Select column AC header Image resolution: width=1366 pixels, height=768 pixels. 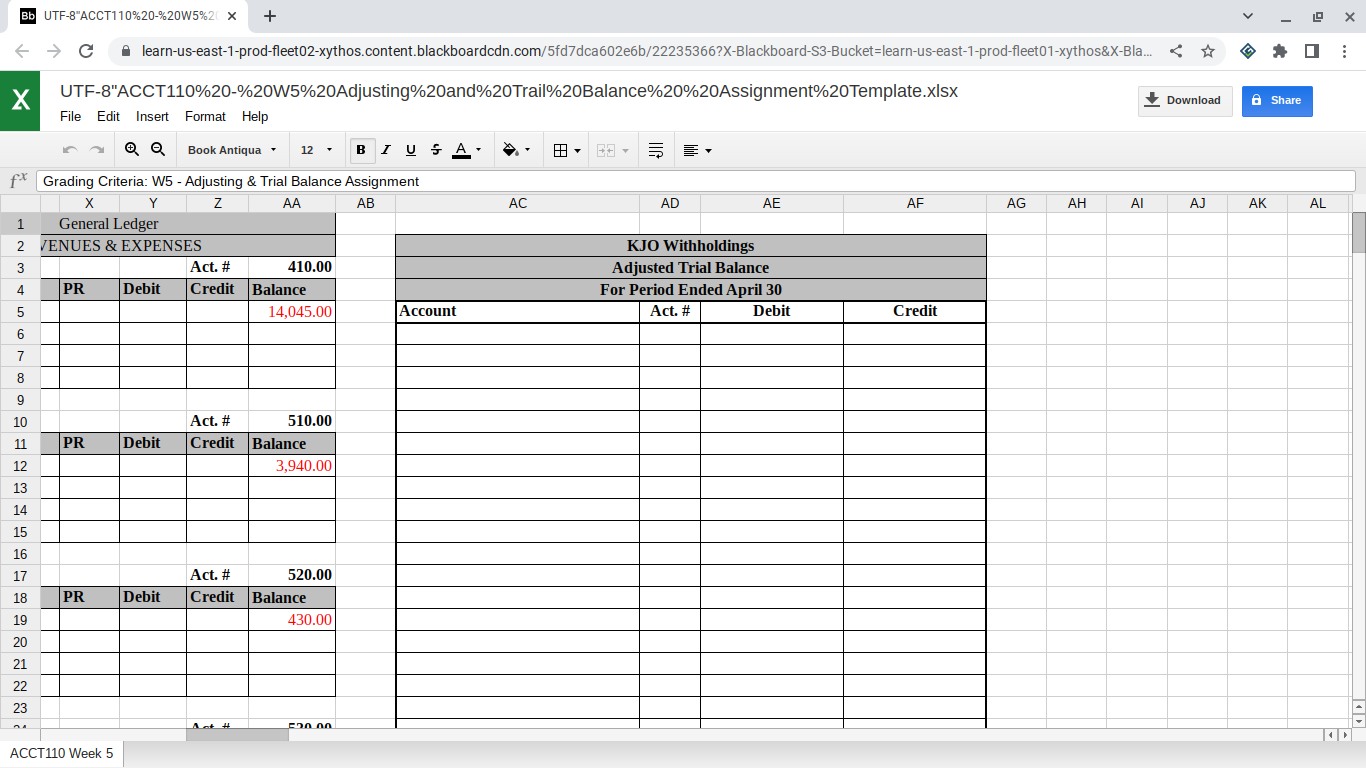[x=517, y=203]
